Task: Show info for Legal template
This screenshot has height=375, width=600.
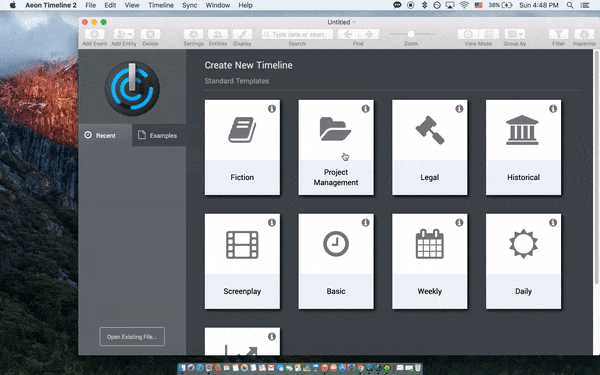Action: pos(459,109)
